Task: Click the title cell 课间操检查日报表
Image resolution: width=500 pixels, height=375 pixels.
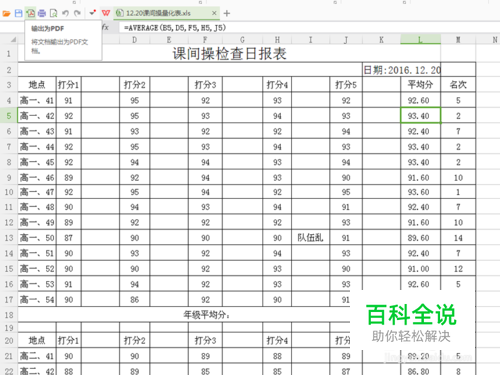Action: [229, 53]
